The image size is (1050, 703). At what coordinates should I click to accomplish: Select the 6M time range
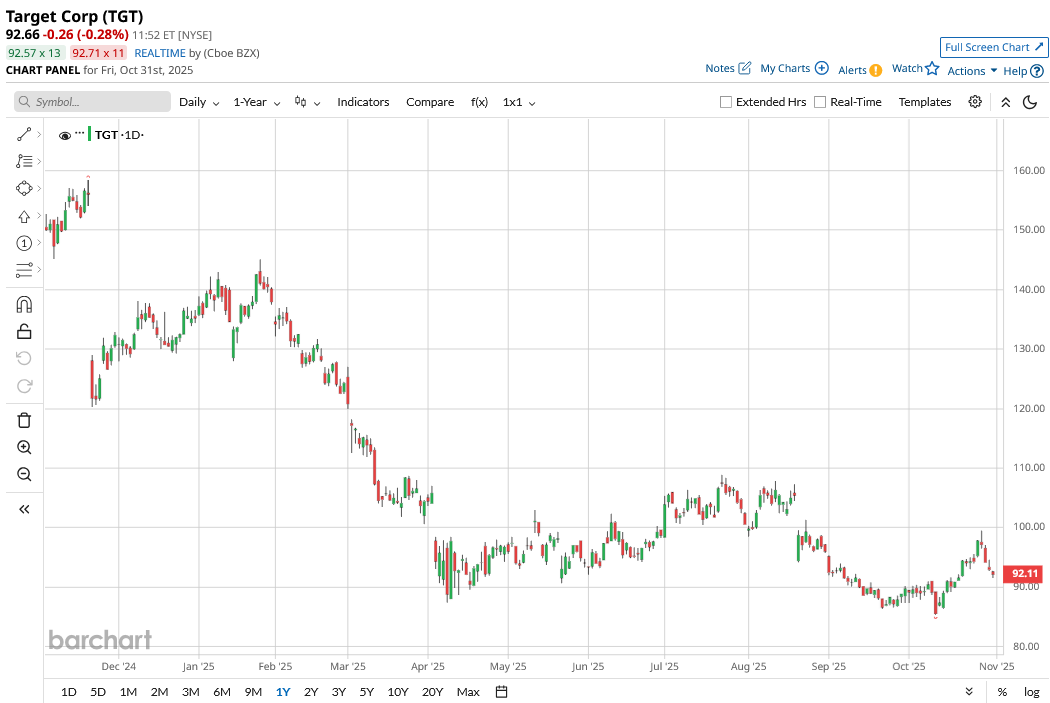coord(222,692)
